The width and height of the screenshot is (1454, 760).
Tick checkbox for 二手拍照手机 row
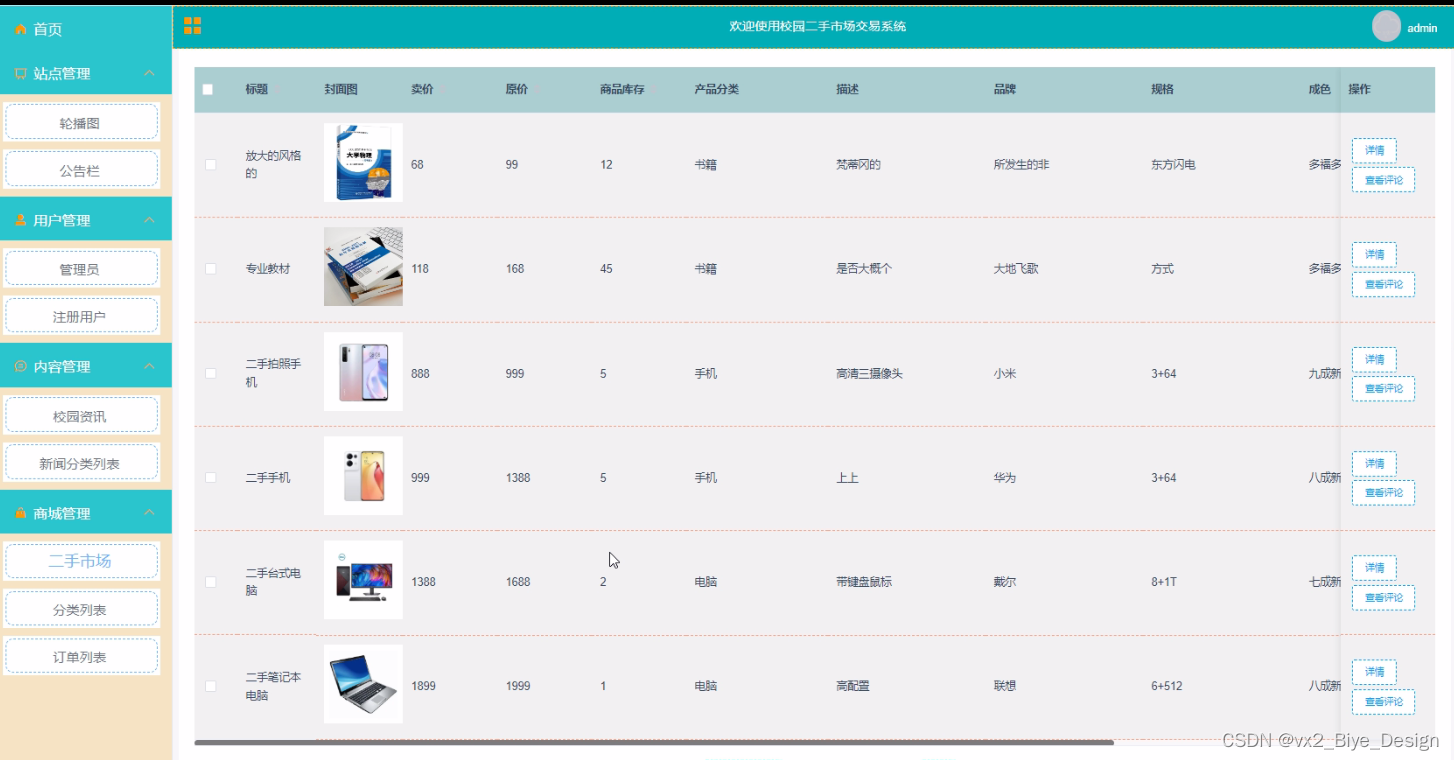[x=210, y=374]
